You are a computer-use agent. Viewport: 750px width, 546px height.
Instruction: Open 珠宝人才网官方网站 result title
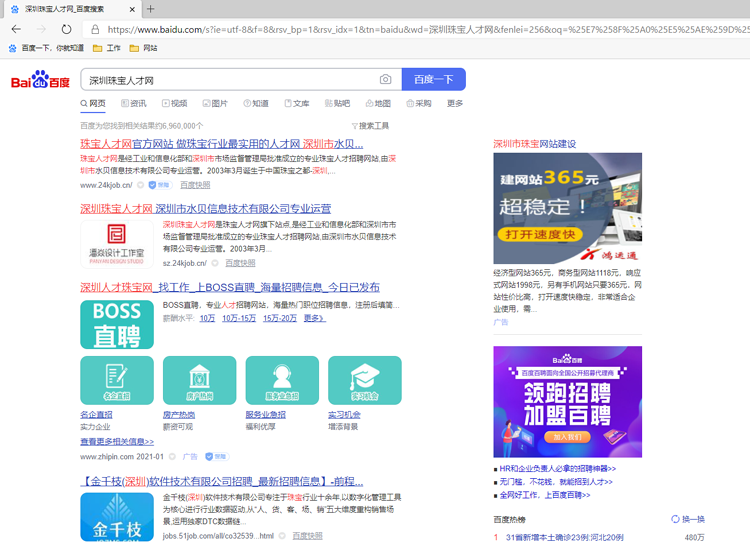(221, 143)
